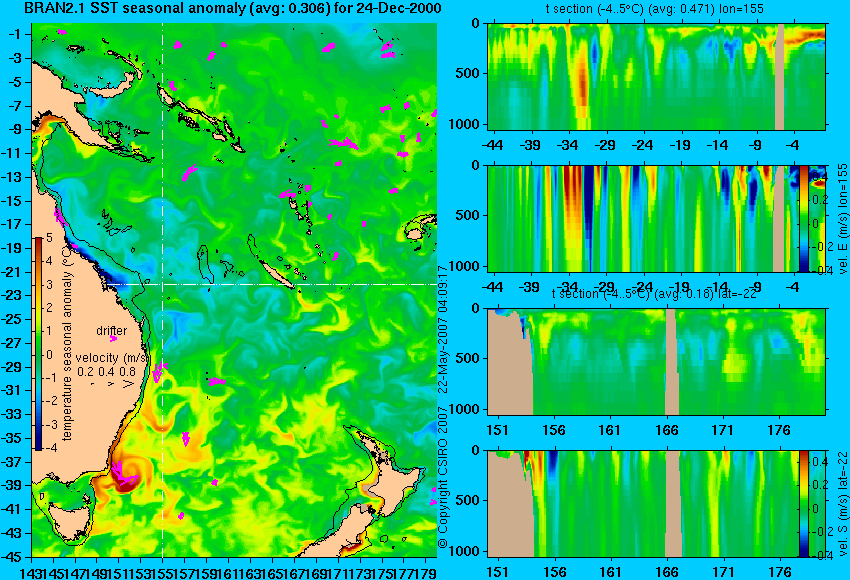Click the '0.2 0.4 0.8' velocity scale
Screen dimensions: 850x580
pyautogui.click(x=106, y=371)
